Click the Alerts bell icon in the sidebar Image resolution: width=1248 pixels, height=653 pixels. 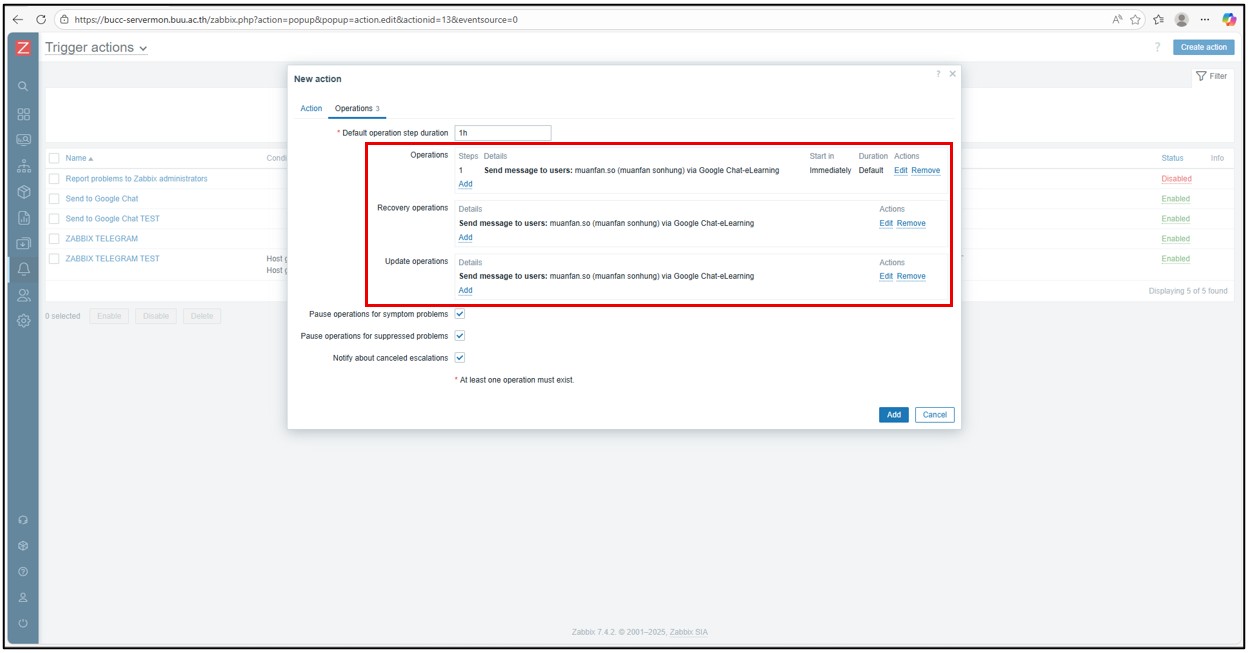24,269
